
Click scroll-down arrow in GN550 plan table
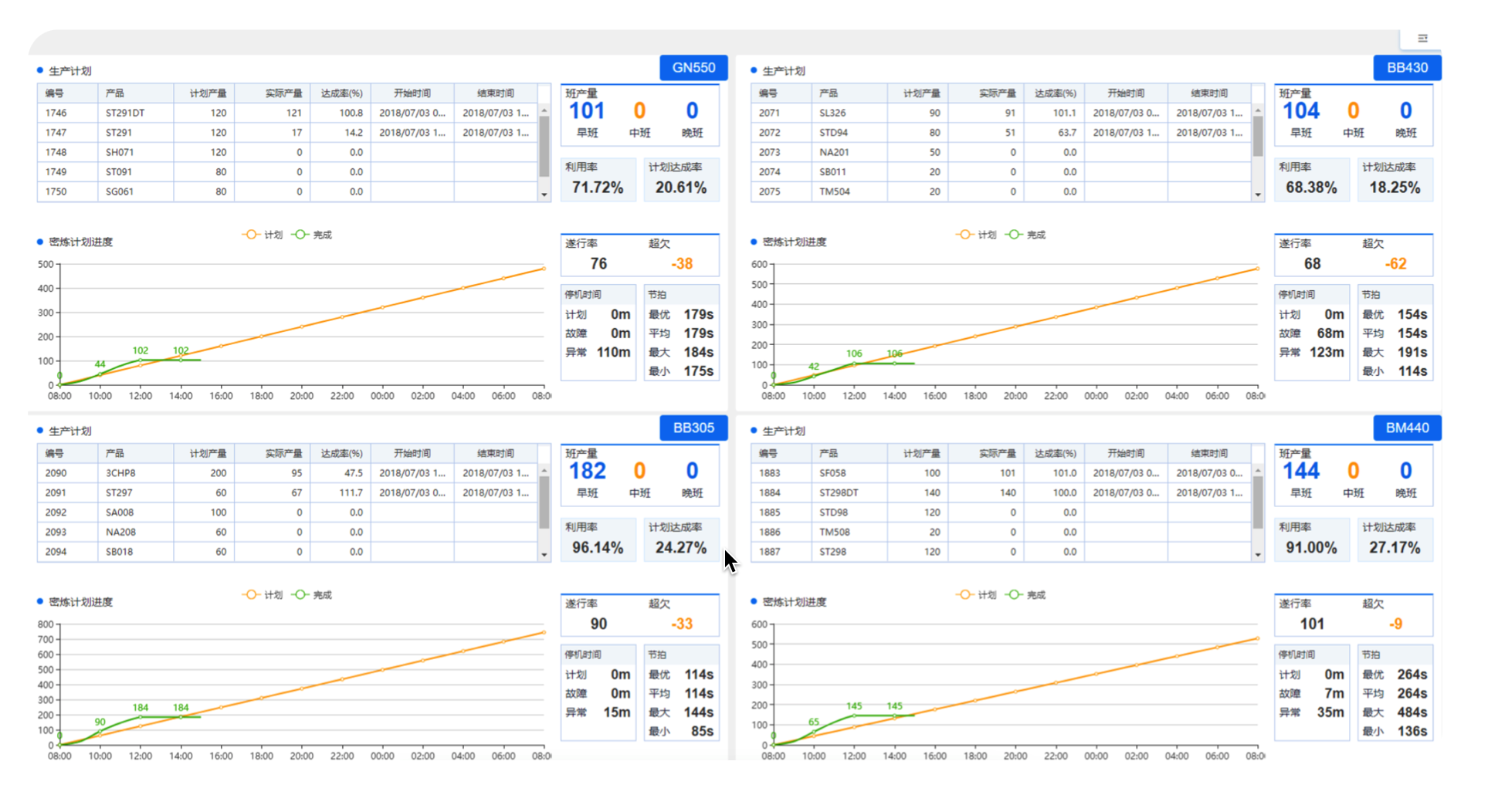click(x=544, y=195)
